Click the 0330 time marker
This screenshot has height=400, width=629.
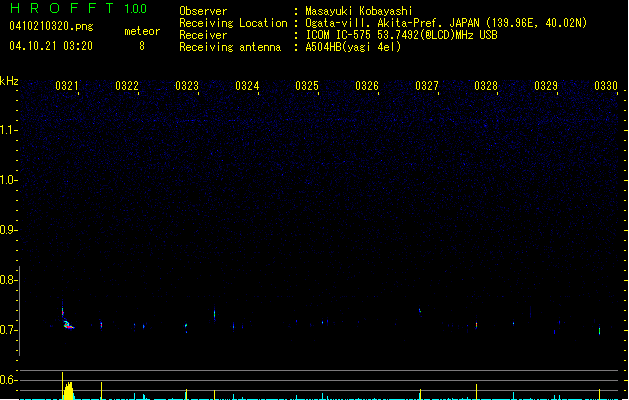coord(606,86)
